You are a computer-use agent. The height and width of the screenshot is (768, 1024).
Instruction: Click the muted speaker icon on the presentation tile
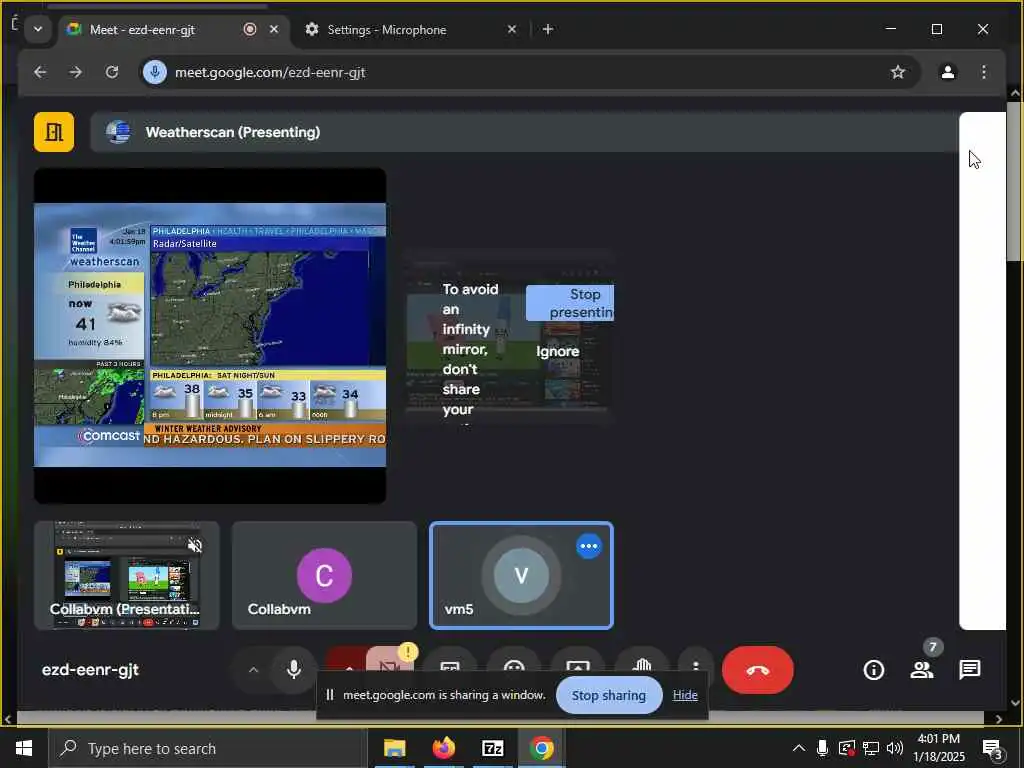(x=195, y=545)
